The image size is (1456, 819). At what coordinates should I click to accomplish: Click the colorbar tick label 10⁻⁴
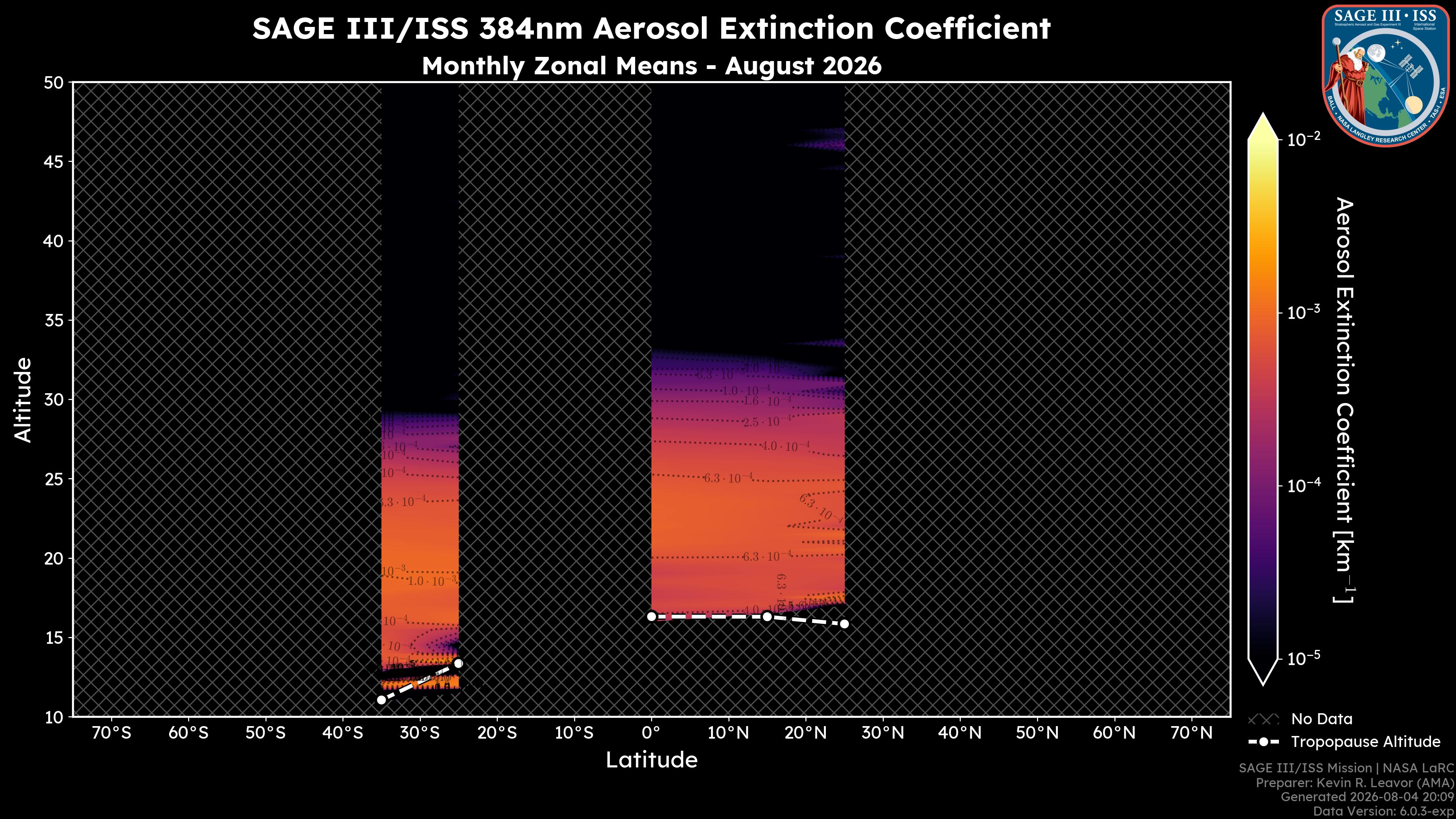pos(1304,485)
